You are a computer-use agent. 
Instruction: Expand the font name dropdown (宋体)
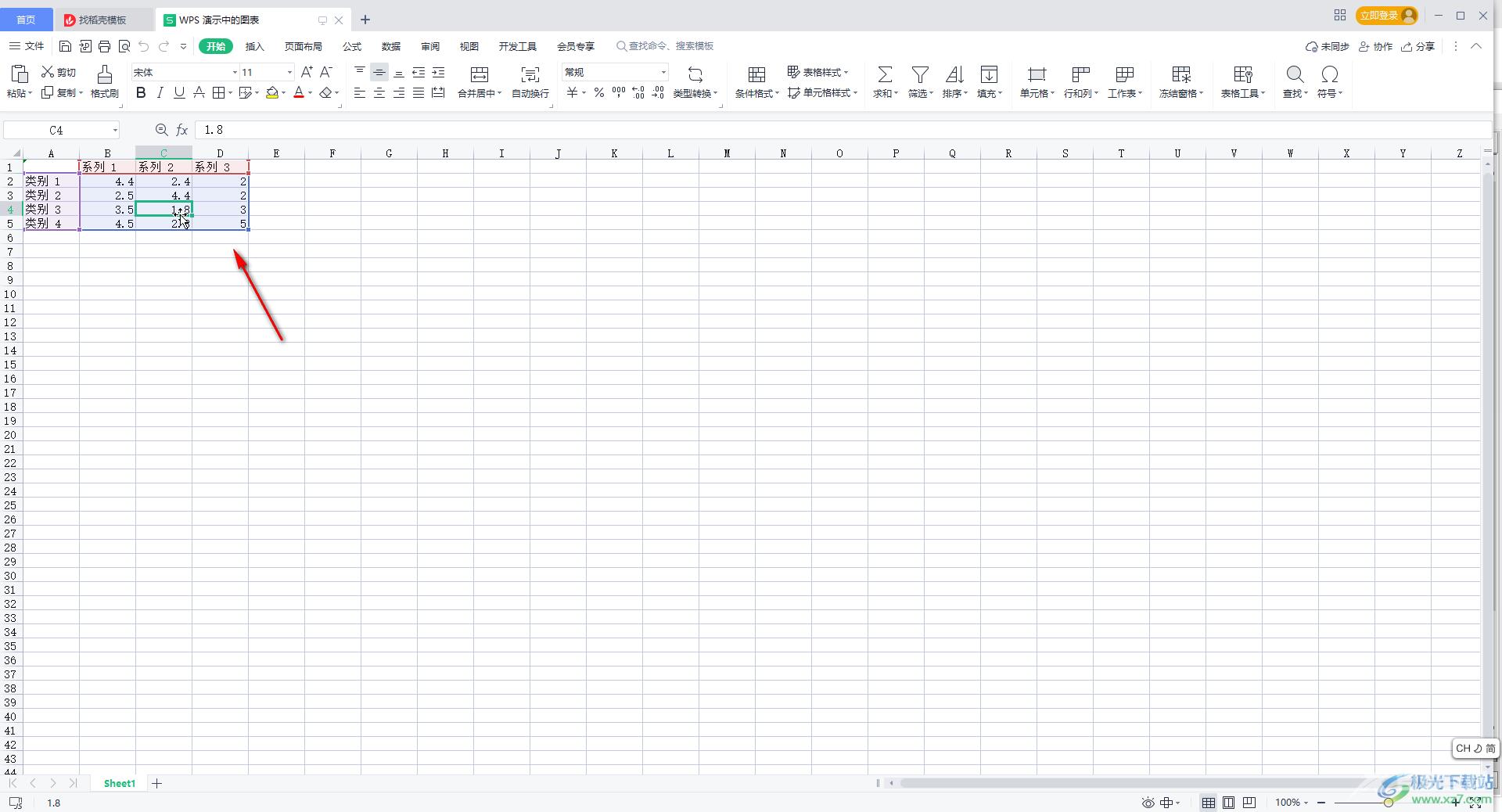(234, 72)
